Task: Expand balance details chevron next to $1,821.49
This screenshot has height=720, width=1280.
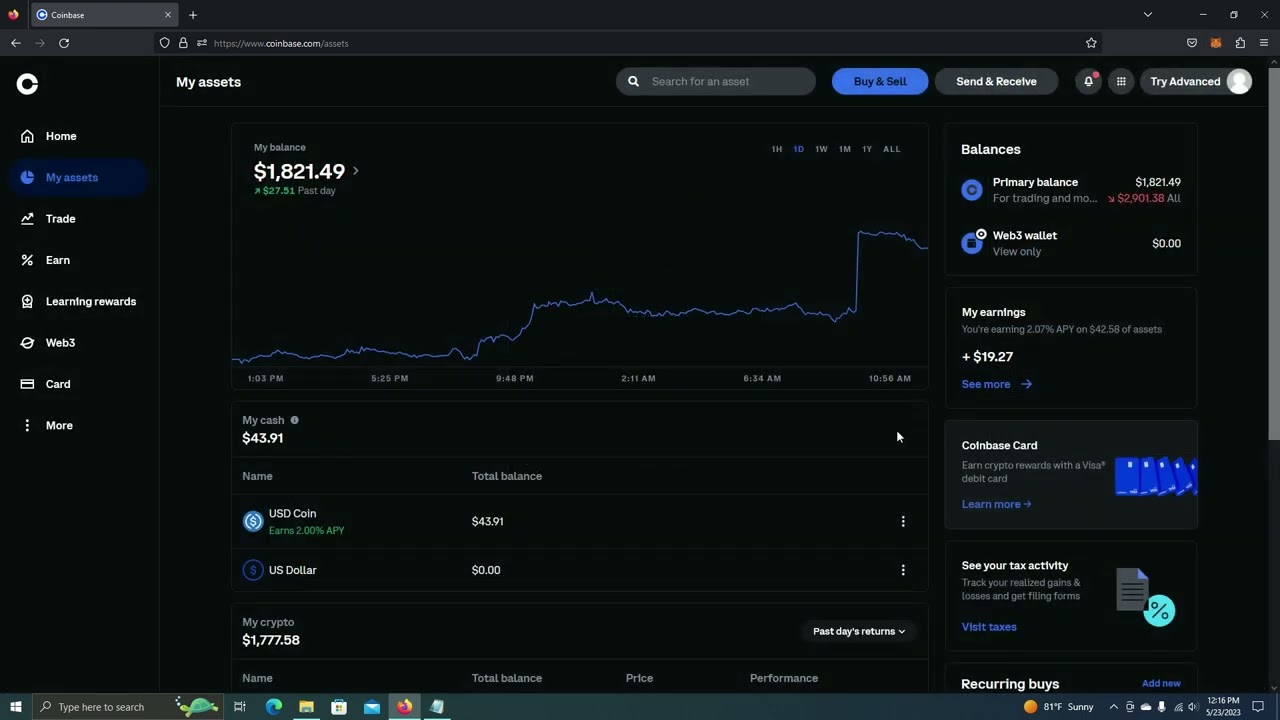Action: (355, 171)
